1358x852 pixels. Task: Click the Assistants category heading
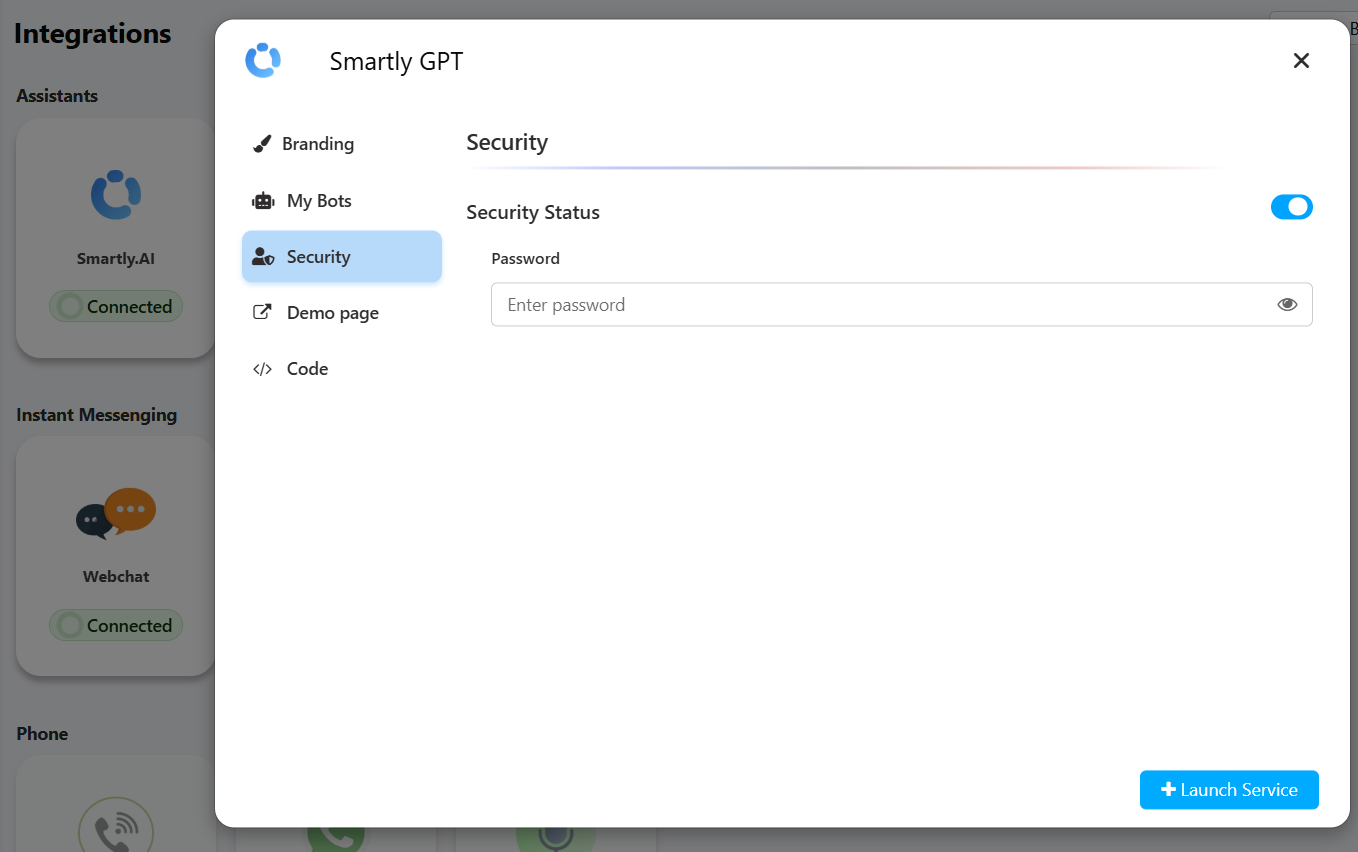point(57,96)
